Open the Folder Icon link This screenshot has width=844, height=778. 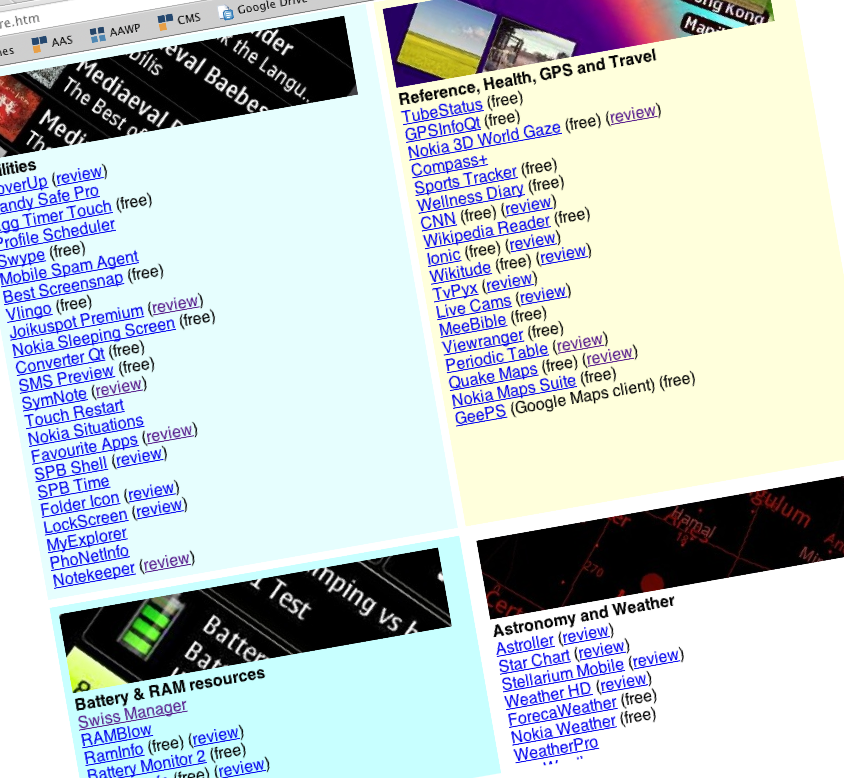[80, 504]
